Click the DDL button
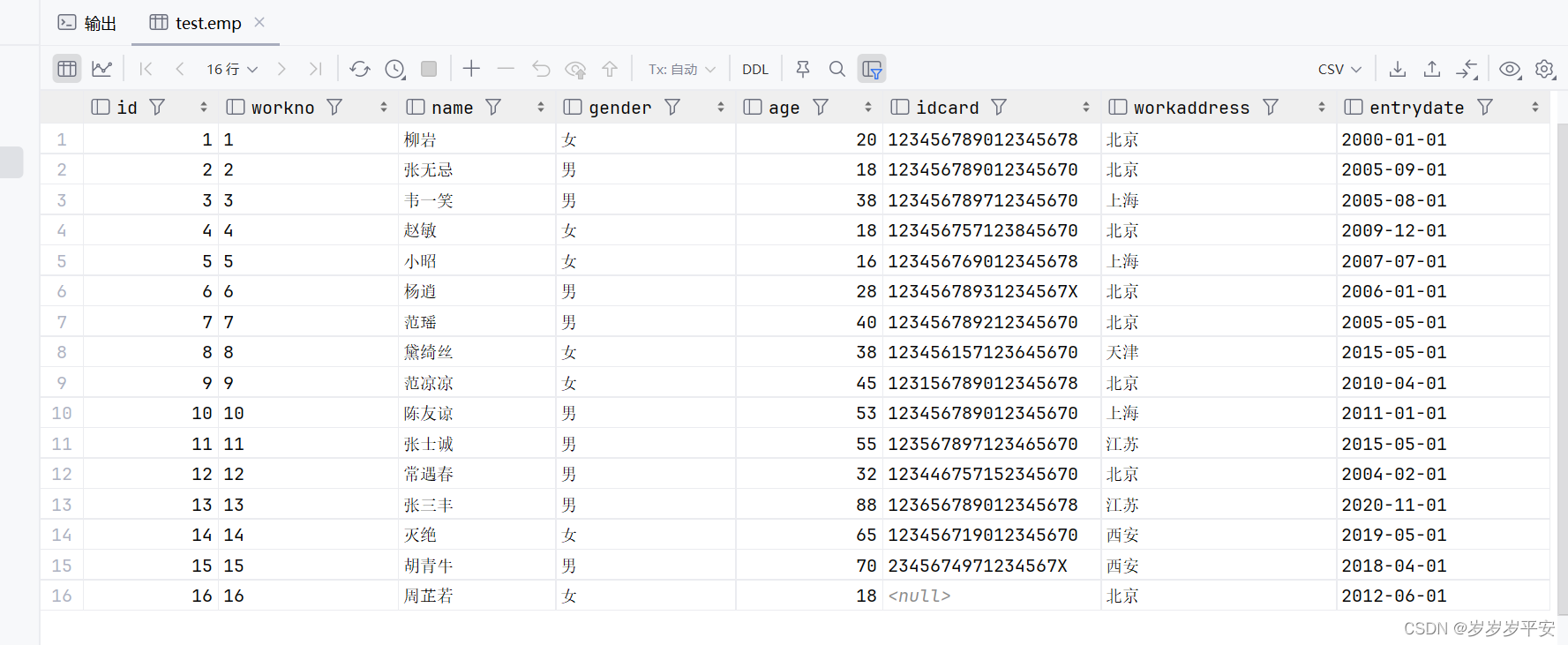Viewport: 1568px width, 645px height. click(x=755, y=69)
